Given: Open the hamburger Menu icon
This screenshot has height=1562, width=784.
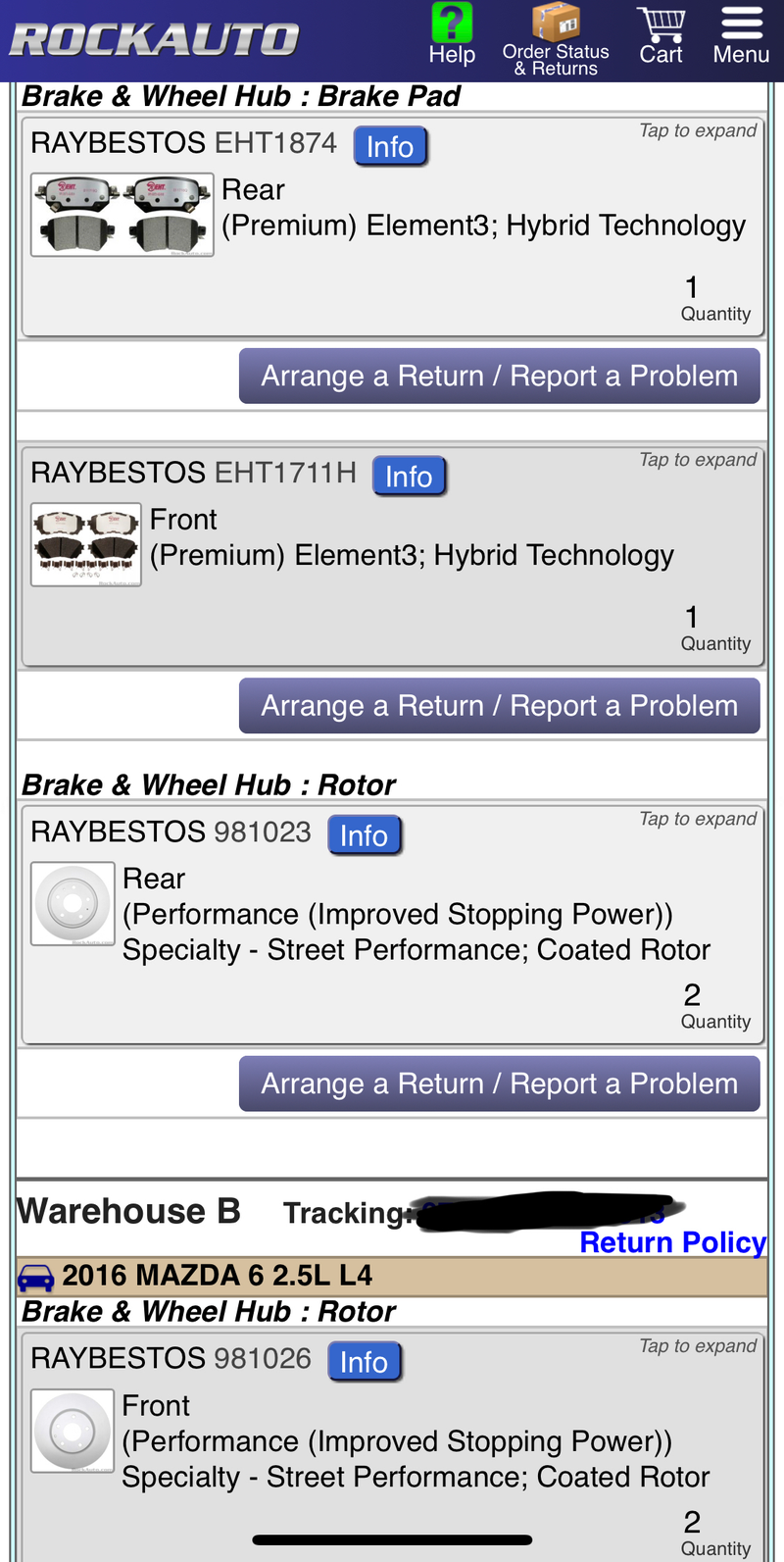Looking at the screenshot, I should 742,23.
